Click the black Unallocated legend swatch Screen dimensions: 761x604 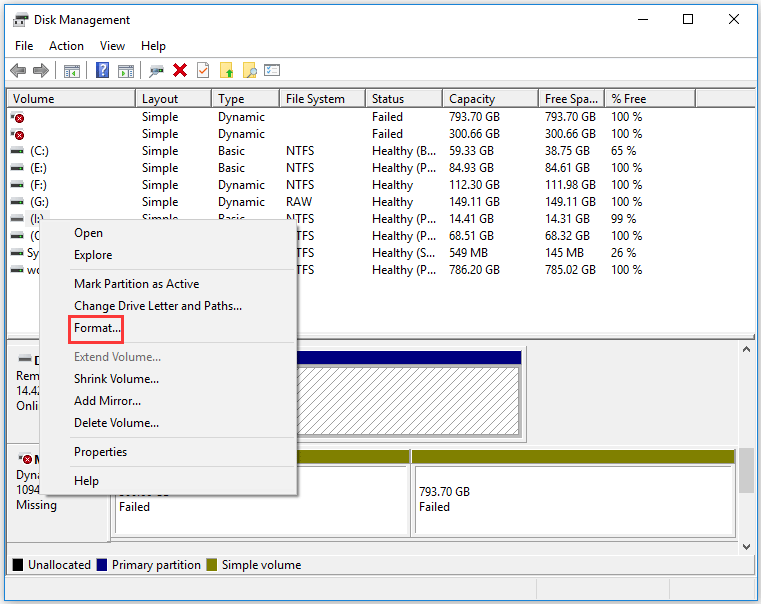18,565
